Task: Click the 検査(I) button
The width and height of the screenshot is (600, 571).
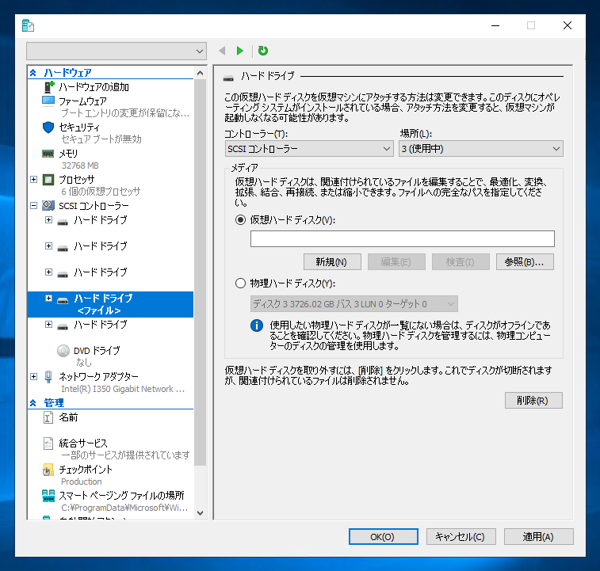Action: click(x=461, y=262)
